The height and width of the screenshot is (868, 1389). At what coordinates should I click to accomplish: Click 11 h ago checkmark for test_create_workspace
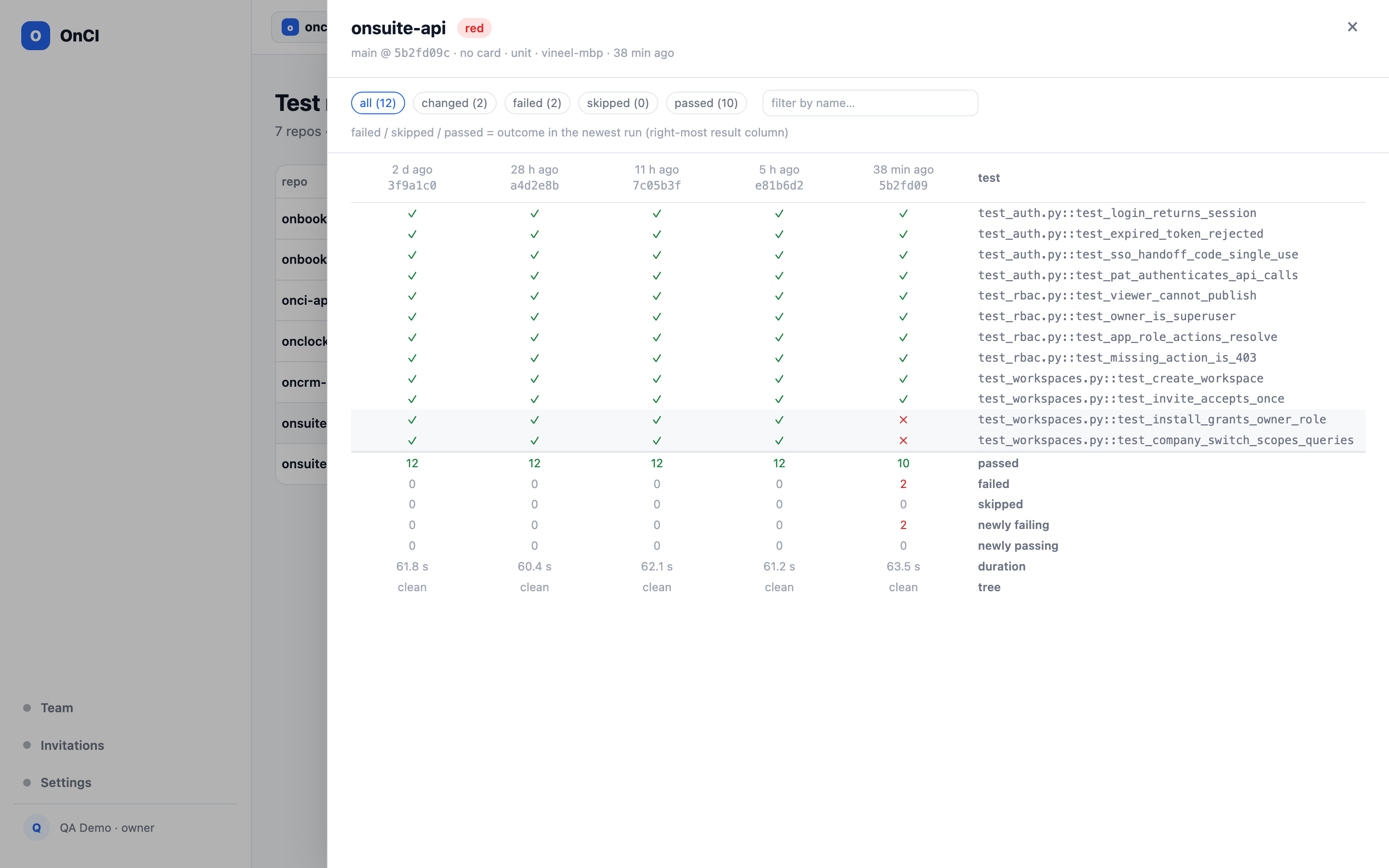click(x=656, y=379)
